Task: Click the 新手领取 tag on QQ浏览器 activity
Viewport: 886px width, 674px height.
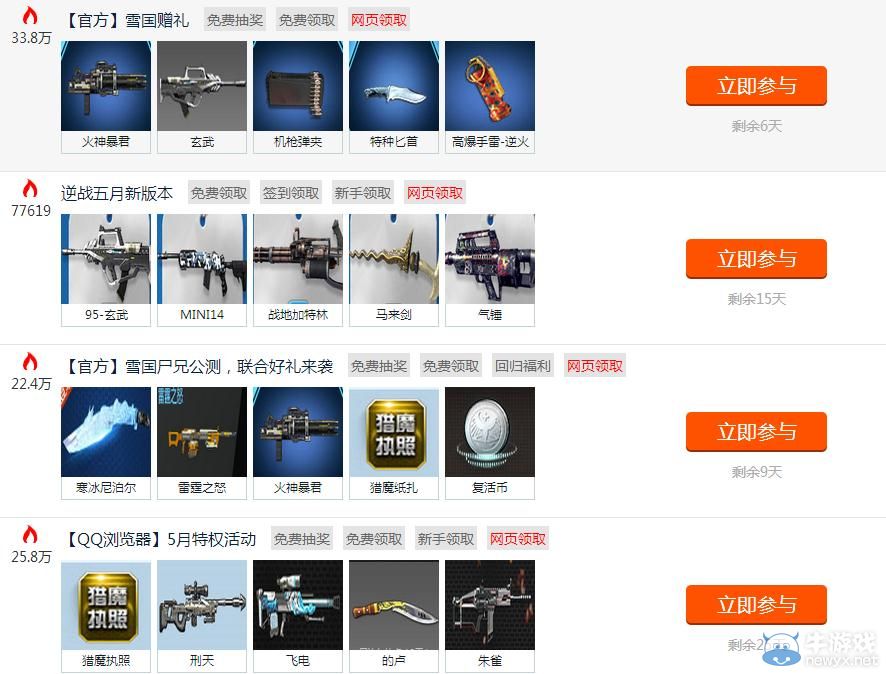Action: (446, 539)
